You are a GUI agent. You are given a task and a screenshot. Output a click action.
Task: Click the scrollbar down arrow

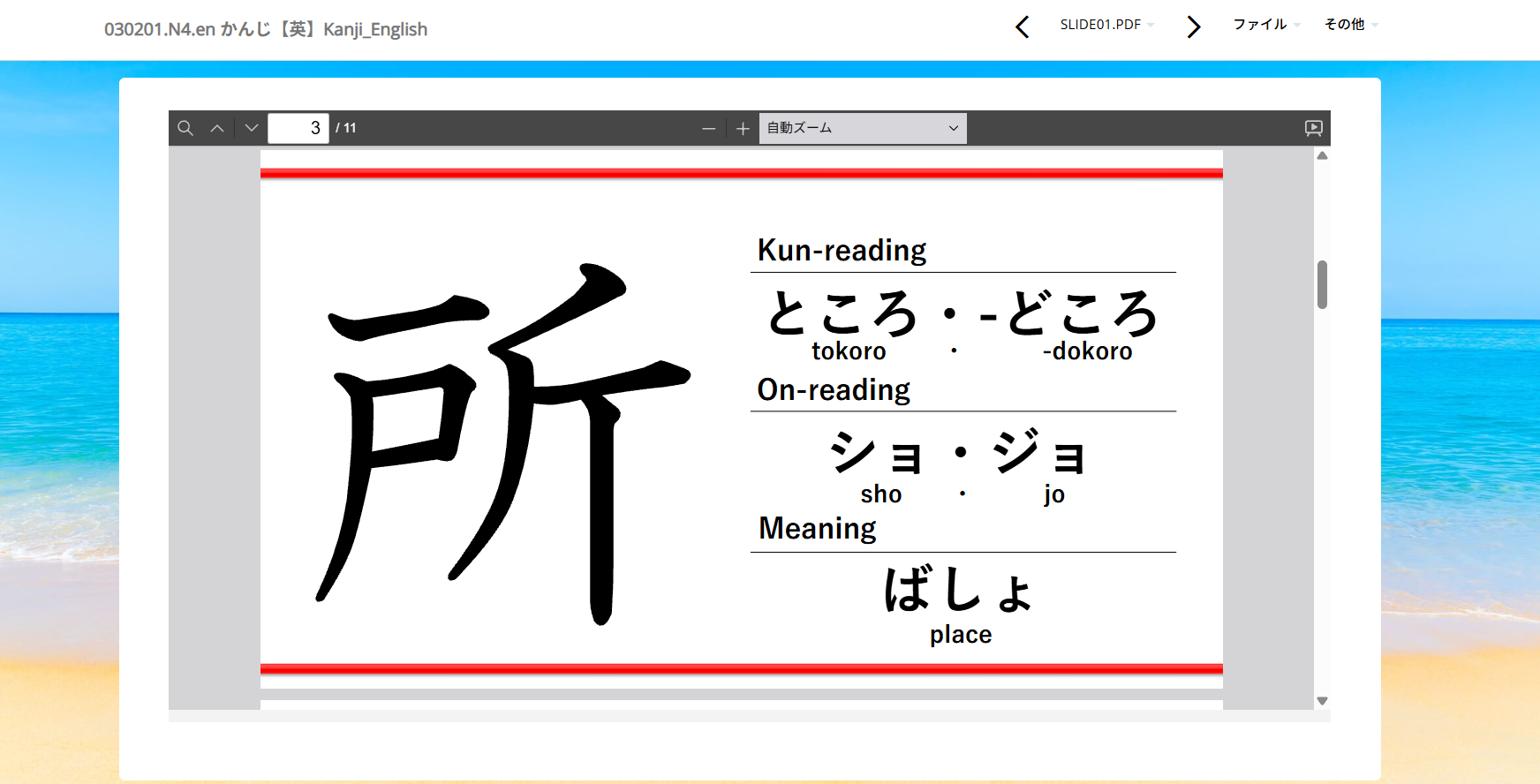coord(1322,700)
